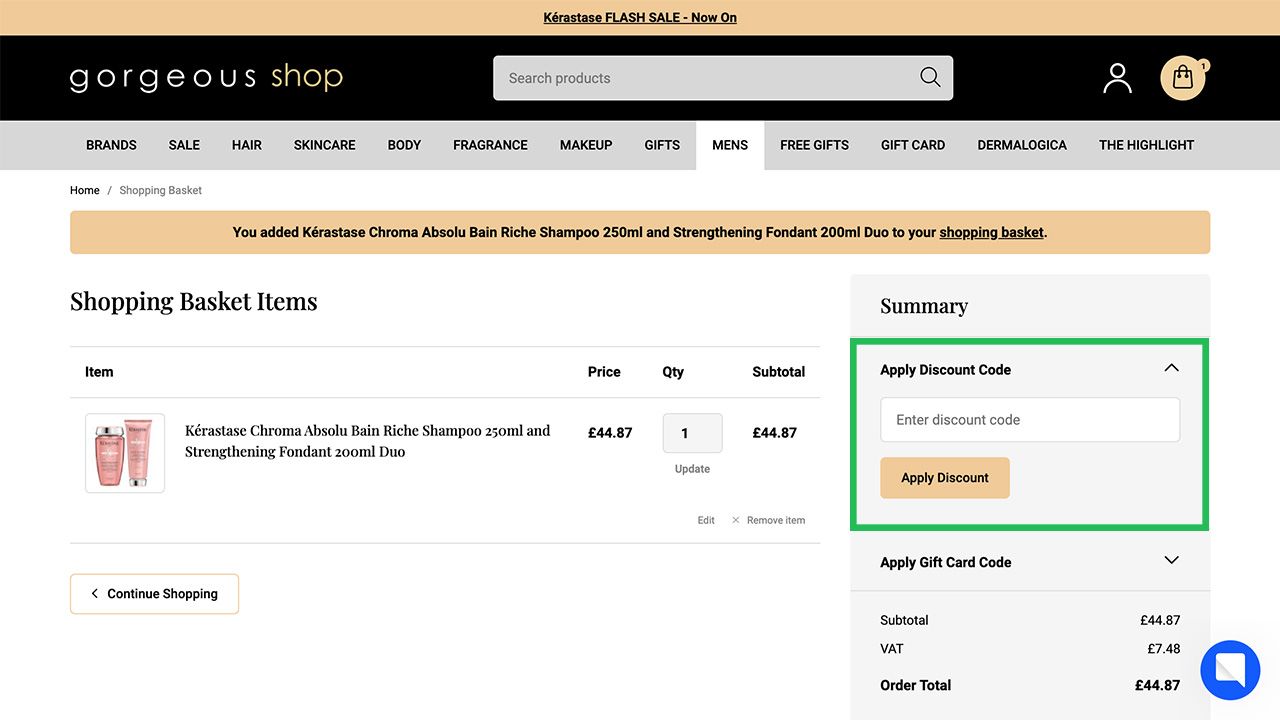Open the GIFT CARD menu item
Image resolution: width=1280 pixels, height=720 pixels.
point(913,145)
